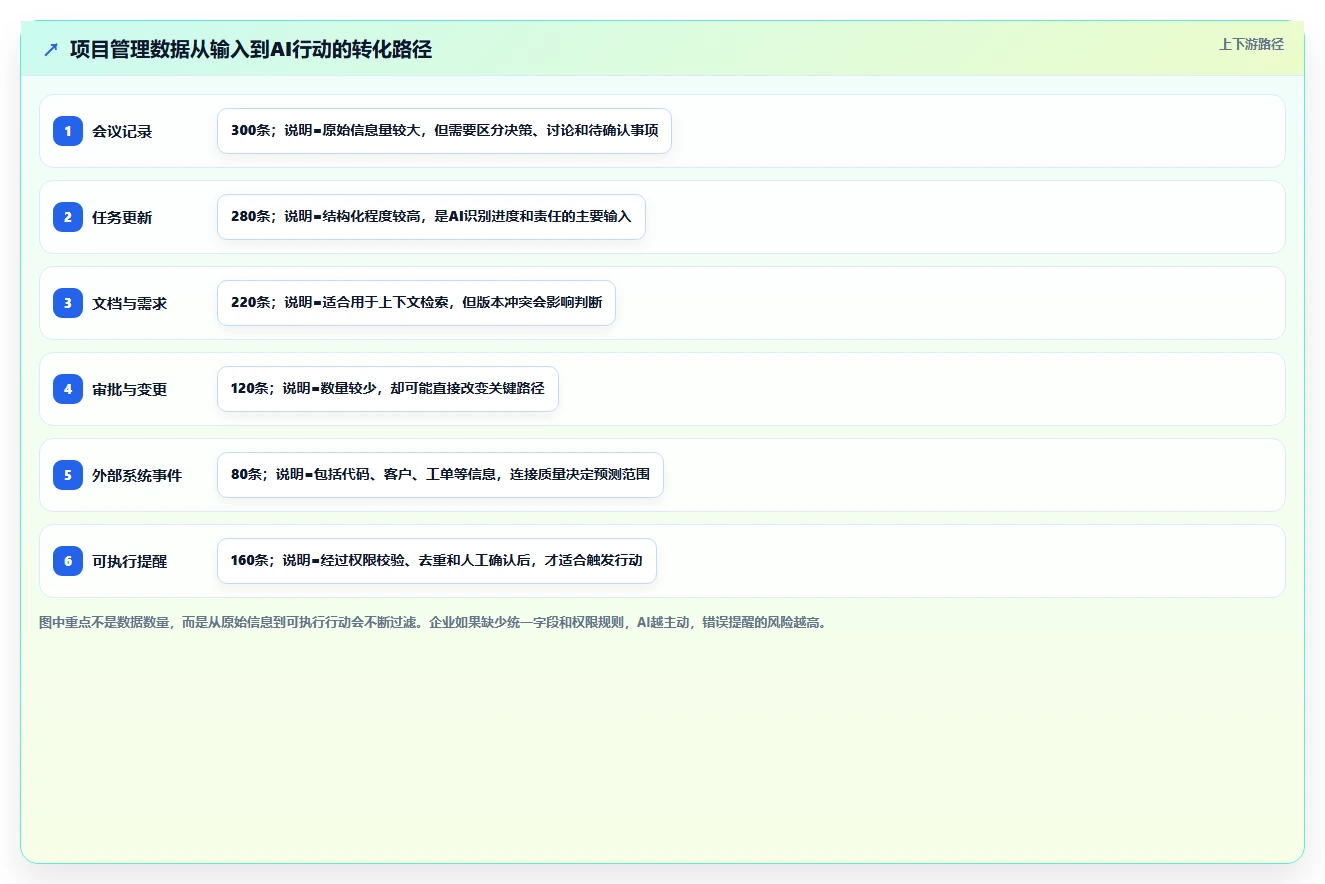
Task: Select the 外部系统事件 row label
Action: [x=137, y=475]
